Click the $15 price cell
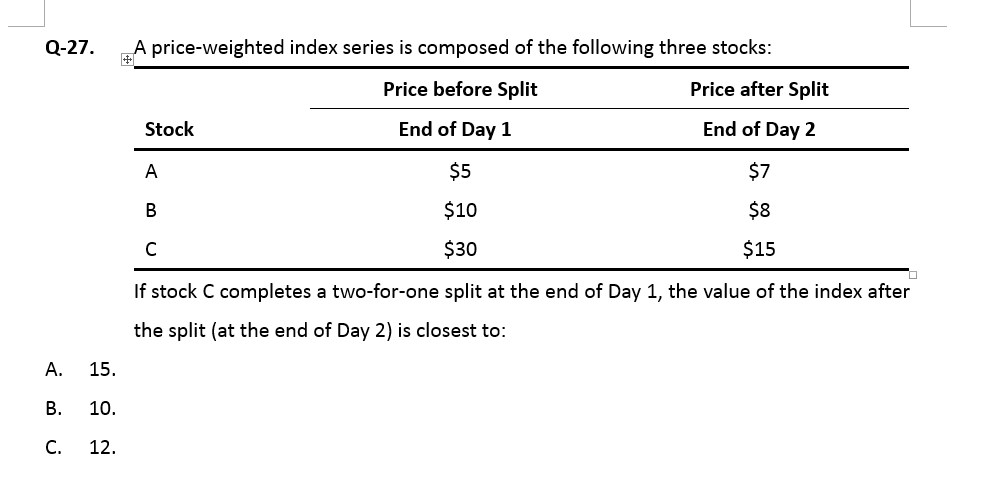The height and width of the screenshot is (483, 991). tap(759, 249)
